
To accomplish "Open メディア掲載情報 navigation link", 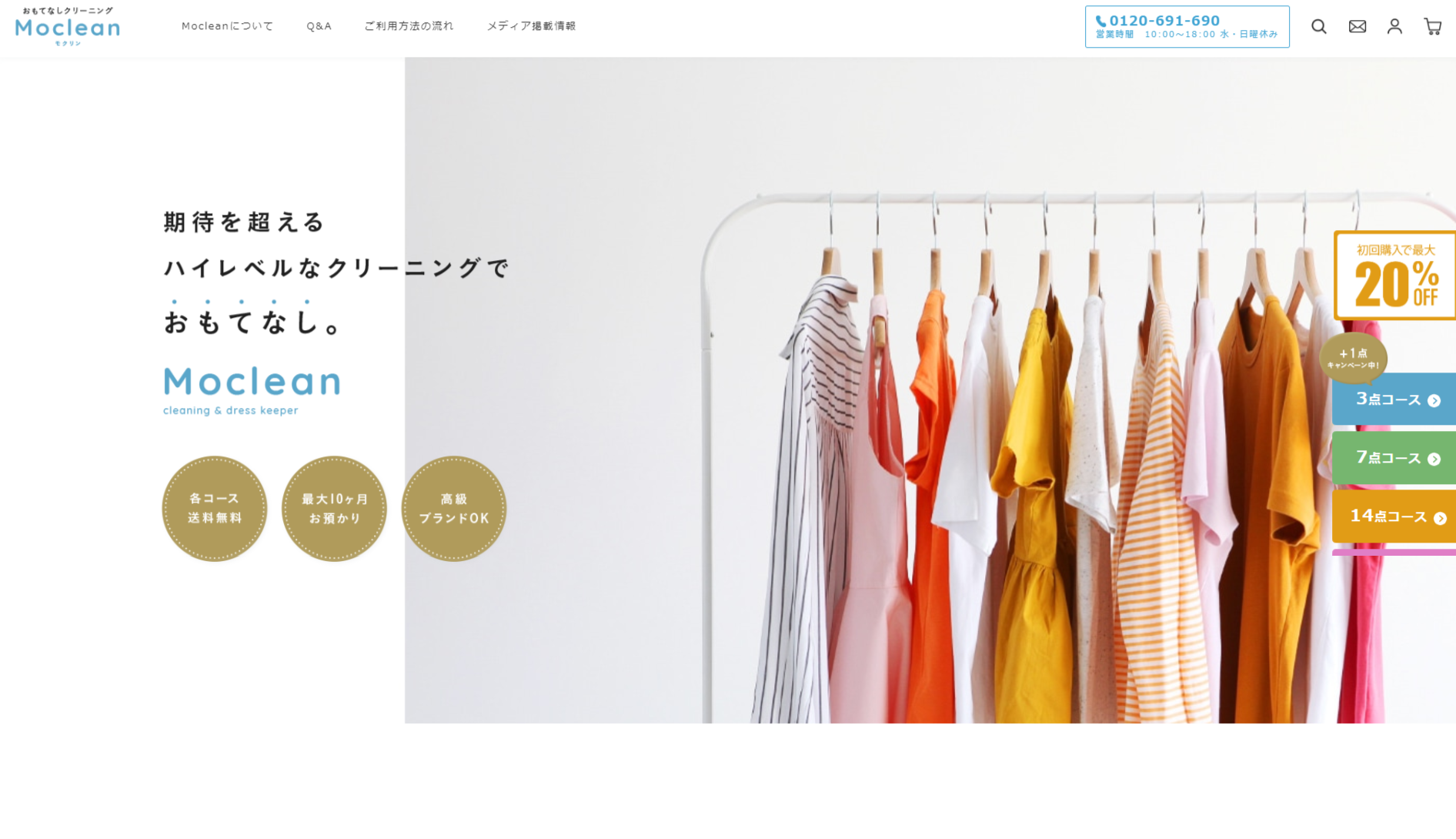I will click(x=531, y=26).
